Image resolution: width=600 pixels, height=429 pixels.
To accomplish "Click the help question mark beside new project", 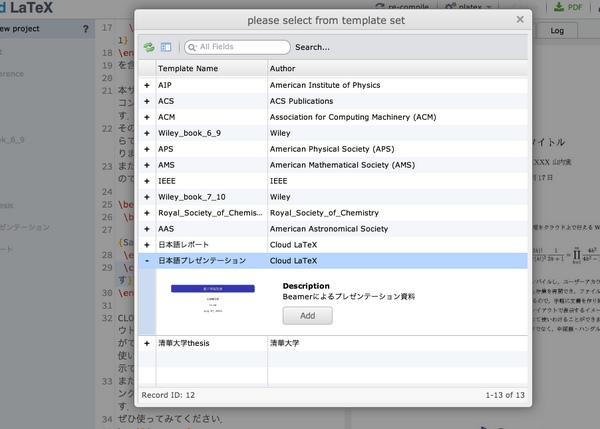I will (x=85, y=29).
